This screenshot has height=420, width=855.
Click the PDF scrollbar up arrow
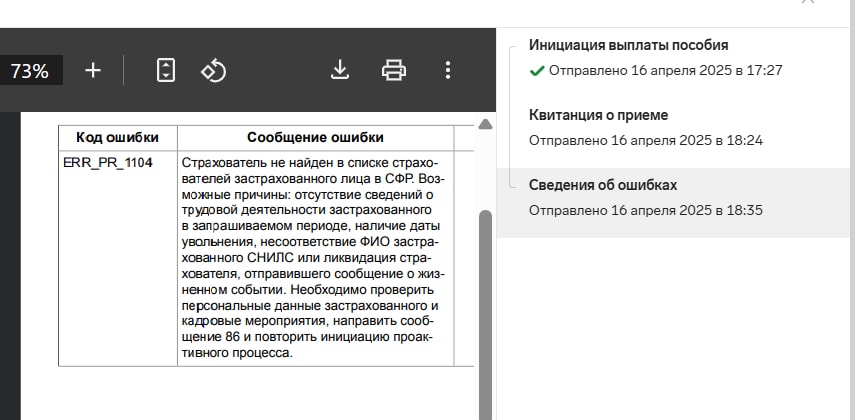[x=485, y=124]
